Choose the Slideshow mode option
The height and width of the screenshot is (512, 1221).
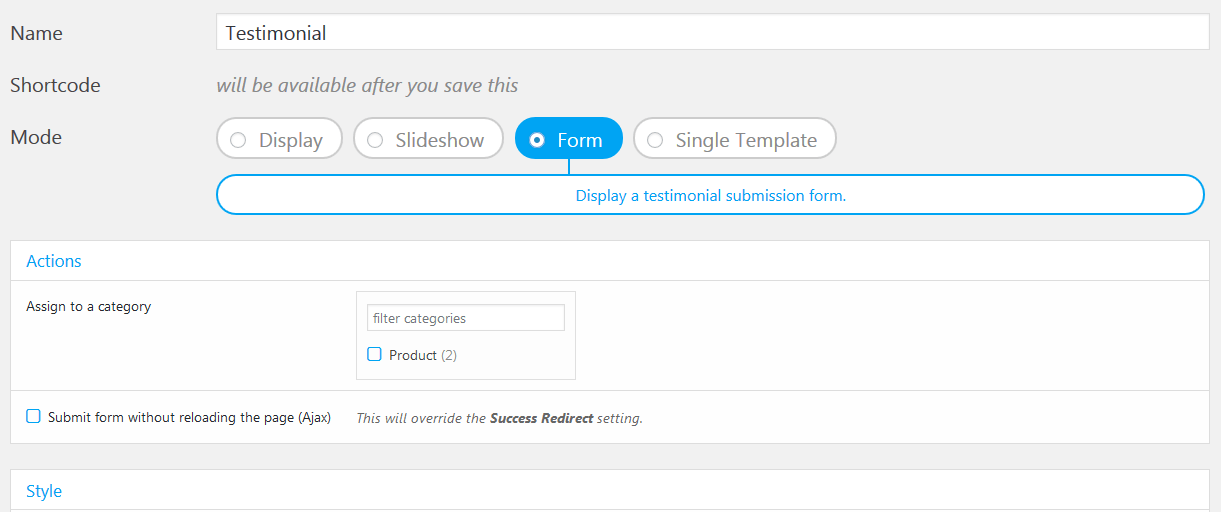(375, 140)
